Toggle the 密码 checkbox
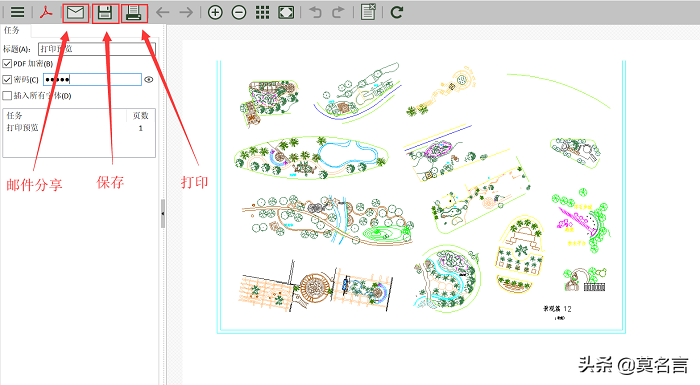 coord(7,80)
